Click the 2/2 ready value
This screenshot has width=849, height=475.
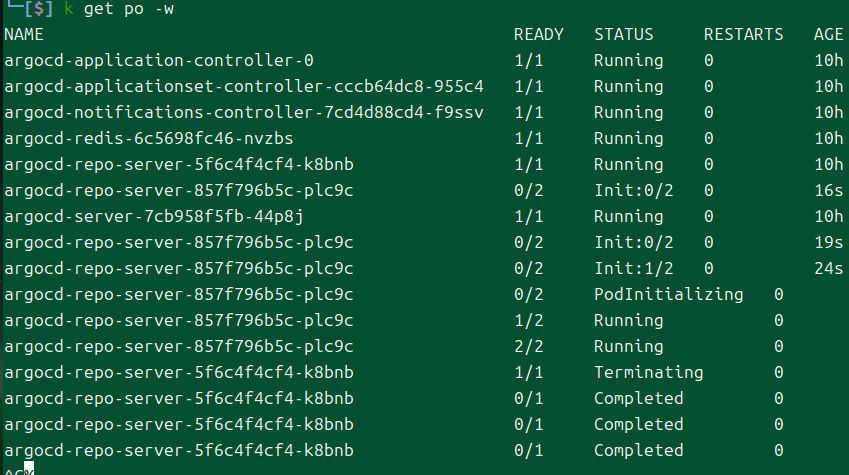pyautogui.click(x=528, y=347)
